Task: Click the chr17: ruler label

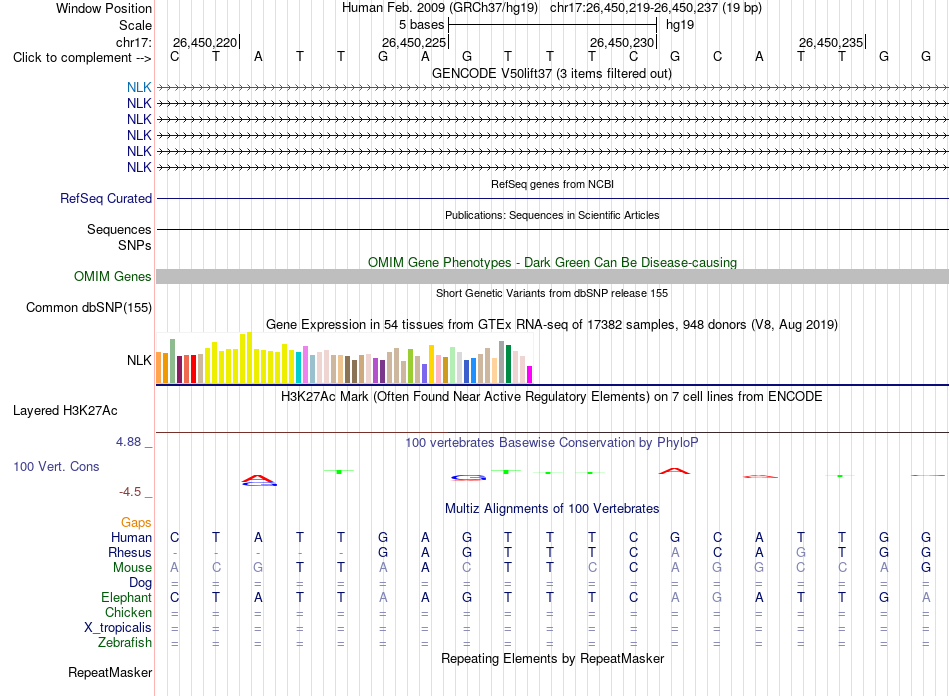Action: pos(134,42)
